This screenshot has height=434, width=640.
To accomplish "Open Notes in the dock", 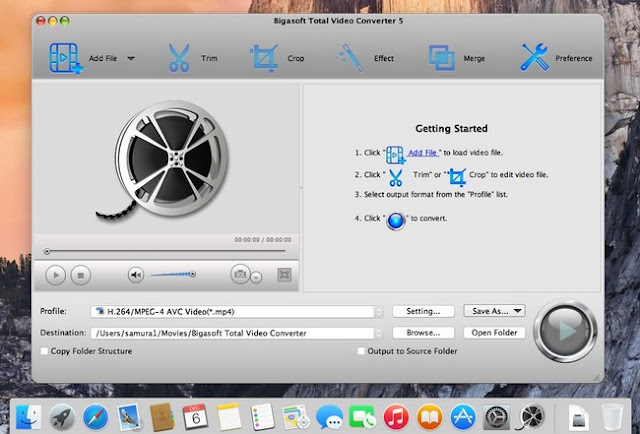I will pyautogui.click(x=229, y=417).
